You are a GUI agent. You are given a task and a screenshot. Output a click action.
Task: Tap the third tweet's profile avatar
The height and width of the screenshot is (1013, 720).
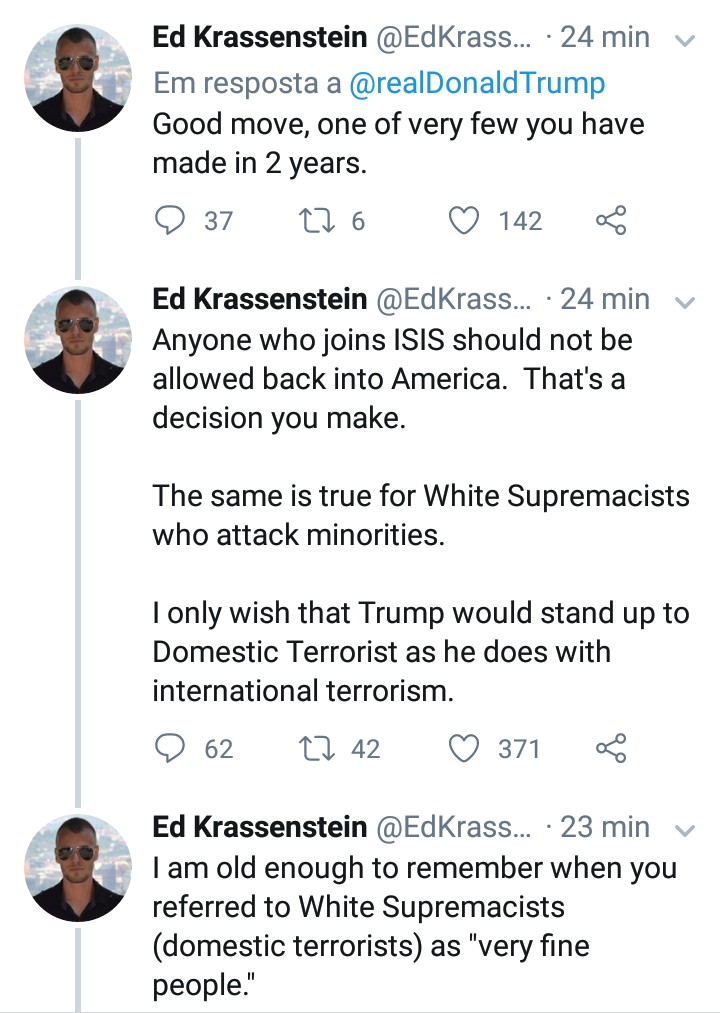(x=78, y=868)
